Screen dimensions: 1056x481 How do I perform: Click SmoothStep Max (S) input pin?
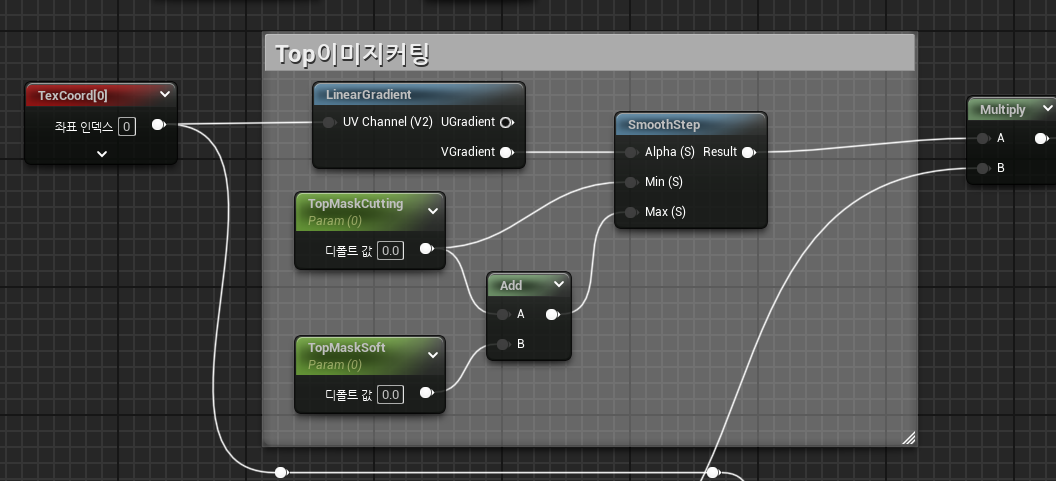[x=630, y=212]
